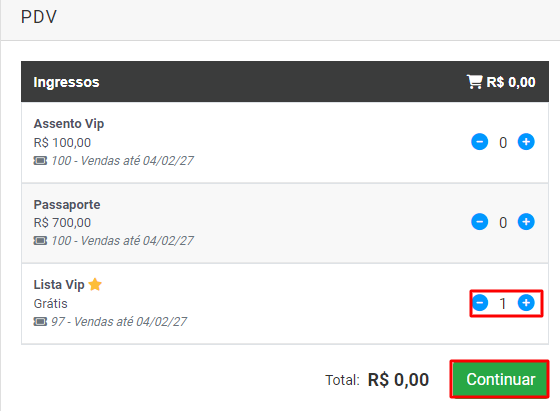Add another Lista Vip ticket

click(526, 303)
